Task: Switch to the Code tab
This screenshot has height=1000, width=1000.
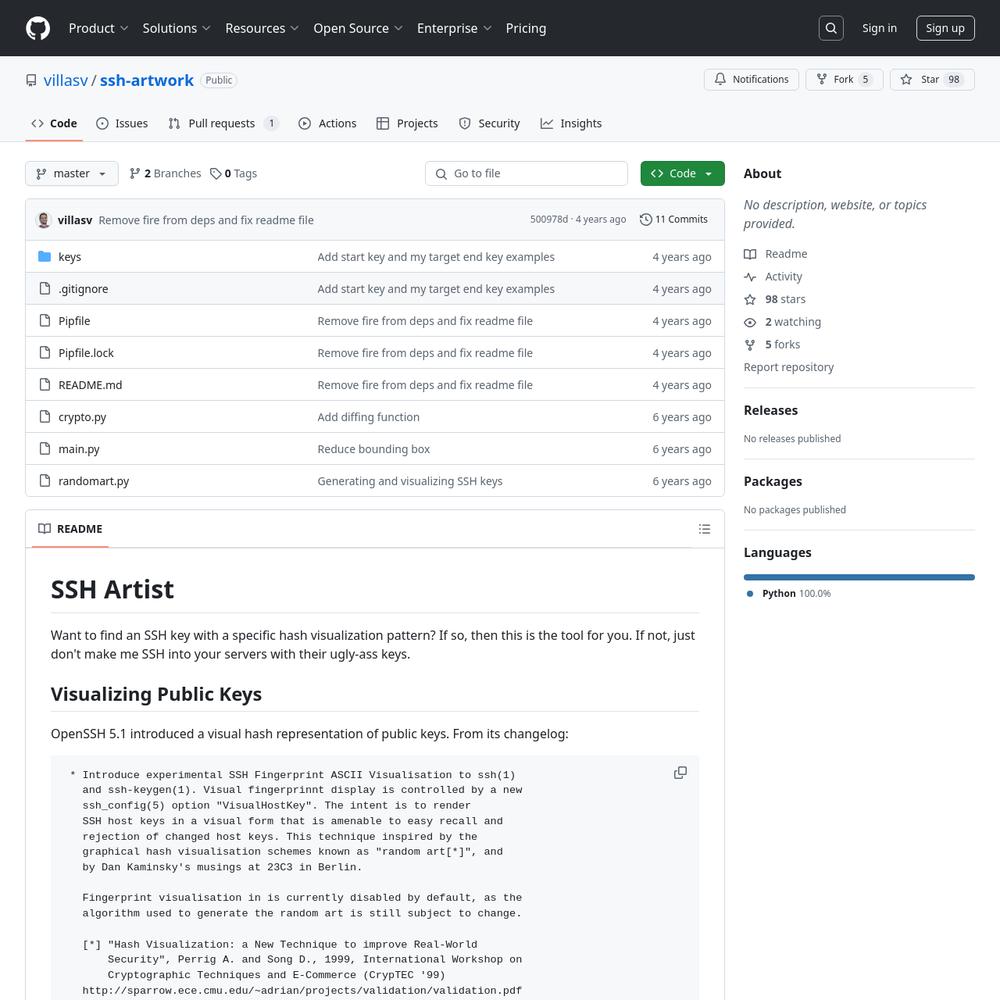Action: click(x=54, y=123)
